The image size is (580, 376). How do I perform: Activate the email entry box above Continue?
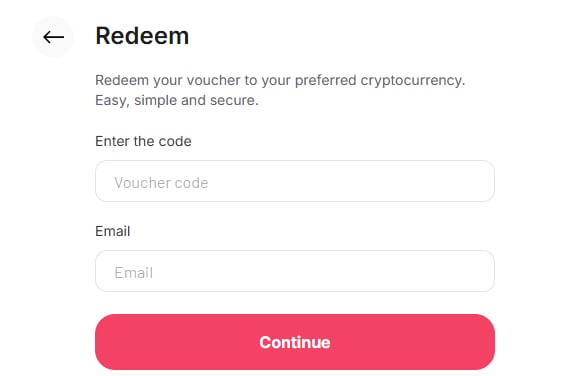(295, 271)
